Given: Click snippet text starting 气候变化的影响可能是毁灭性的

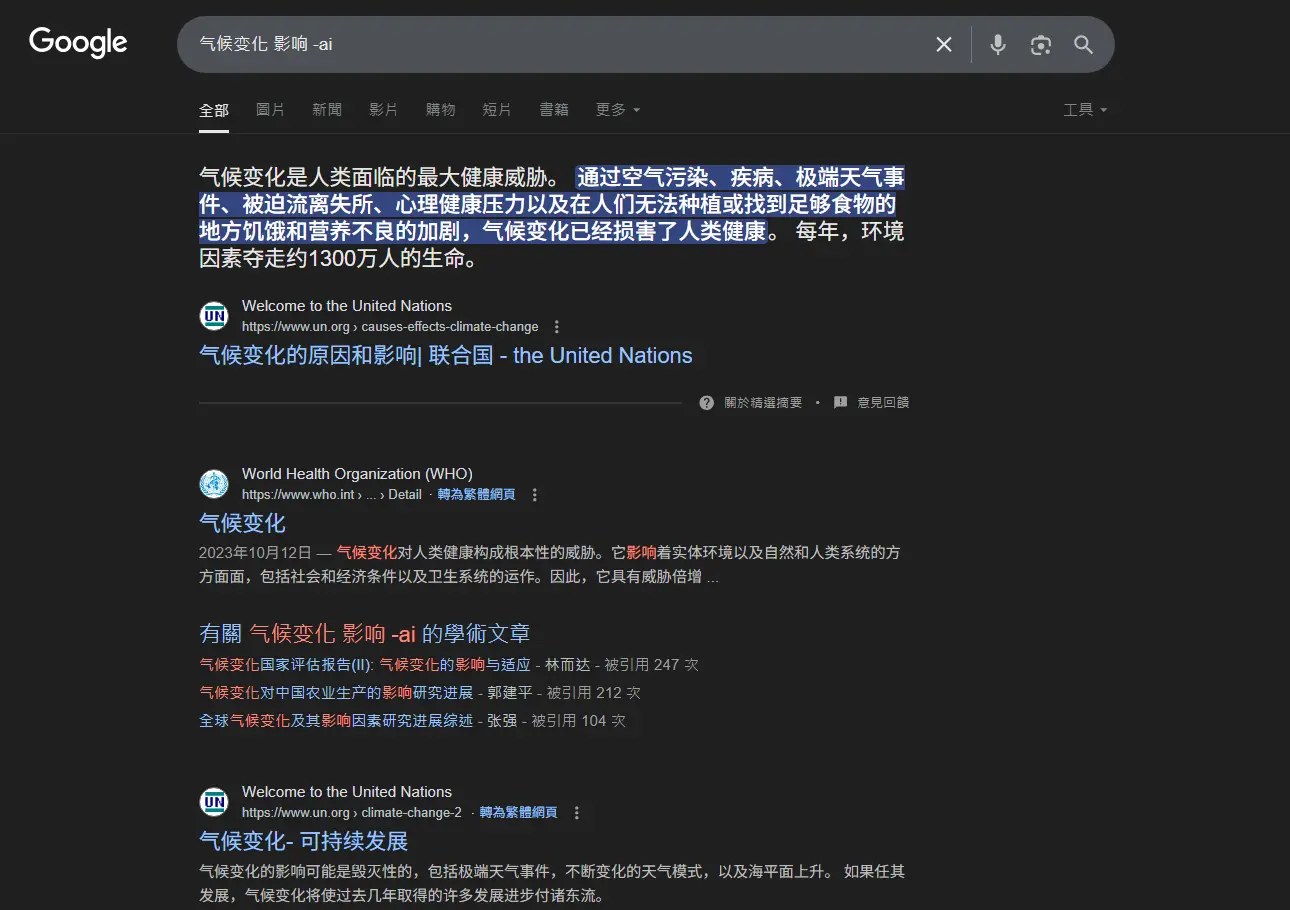Looking at the screenshot, I should [552, 883].
